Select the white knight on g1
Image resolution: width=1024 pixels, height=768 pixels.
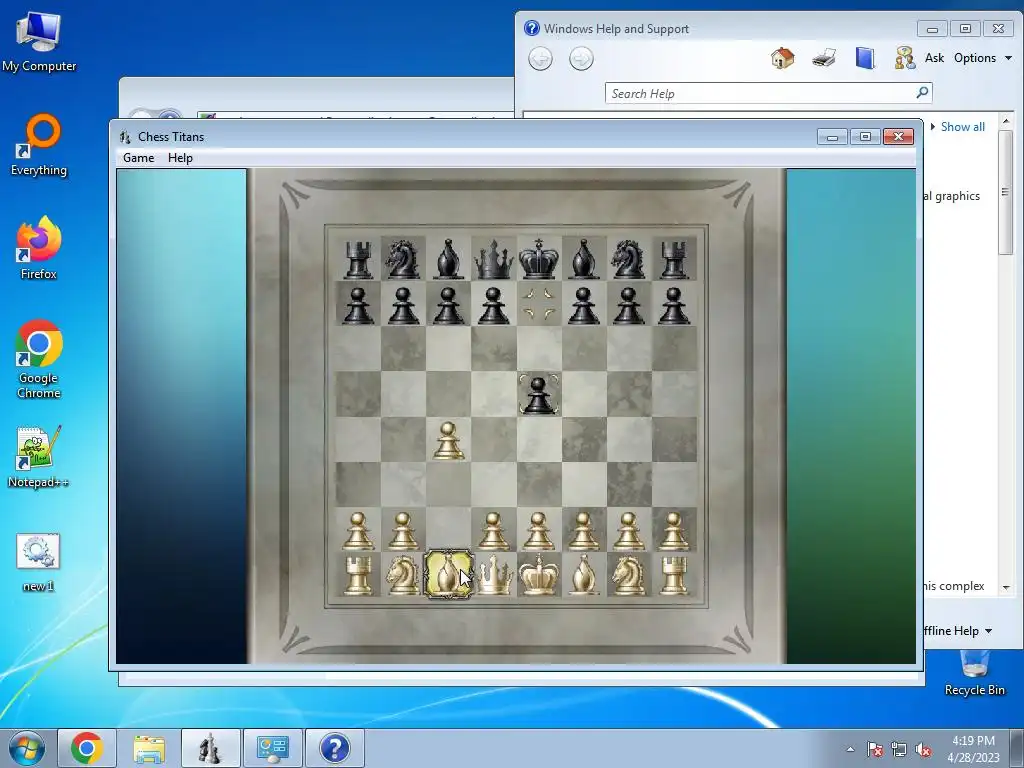tap(629, 575)
